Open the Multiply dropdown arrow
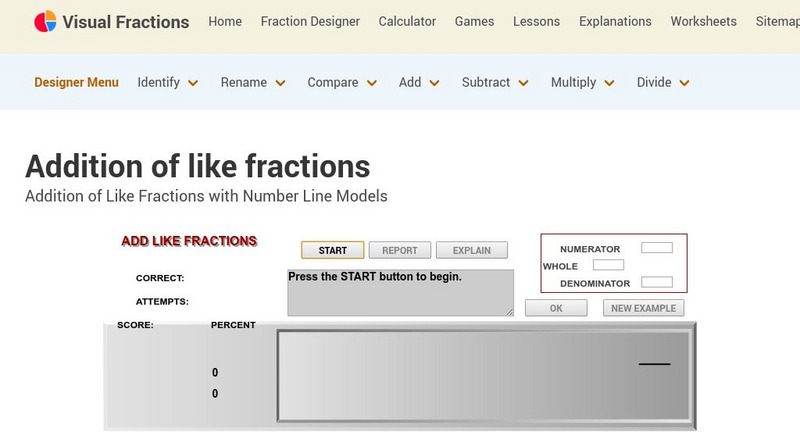Viewport: 800px width, 432px height. tap(609, 83)
